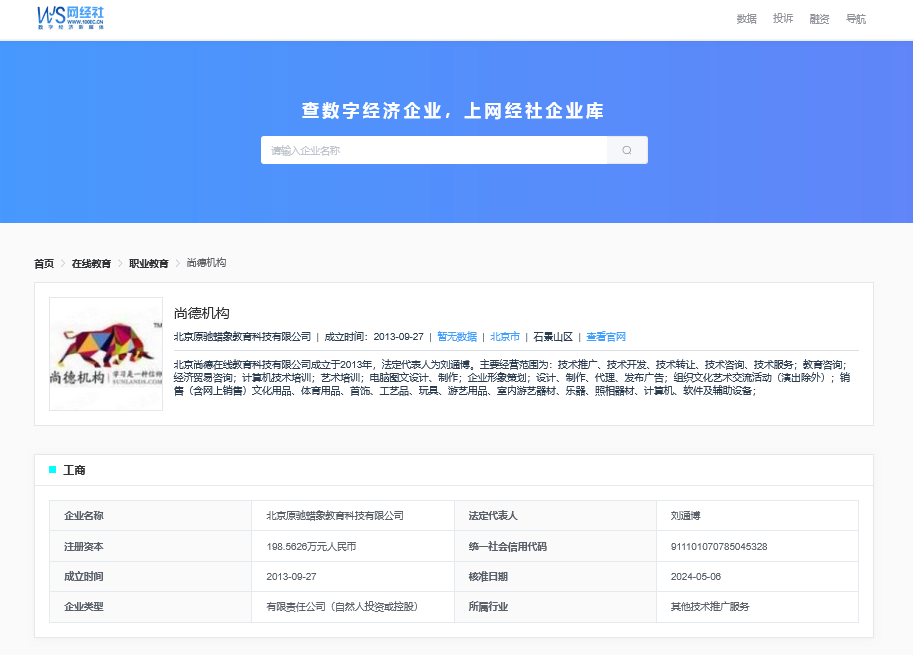Open the 数据 navigation menu item
Screen dimensions: 913x655
click(746, 19)
